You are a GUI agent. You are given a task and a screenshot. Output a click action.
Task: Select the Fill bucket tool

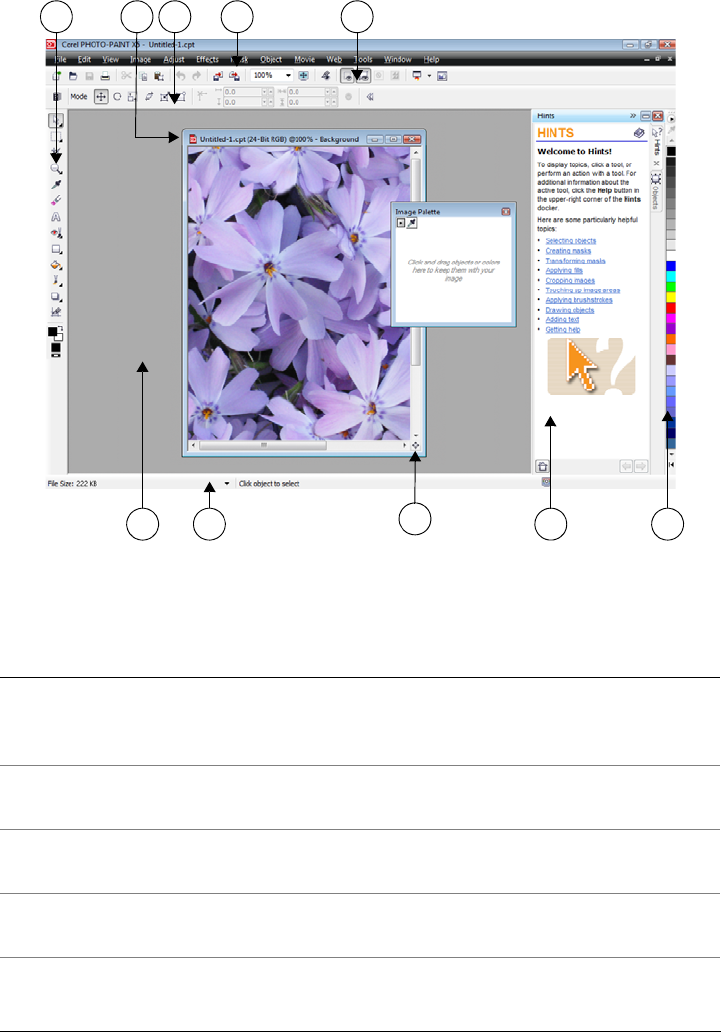point(56,265)
